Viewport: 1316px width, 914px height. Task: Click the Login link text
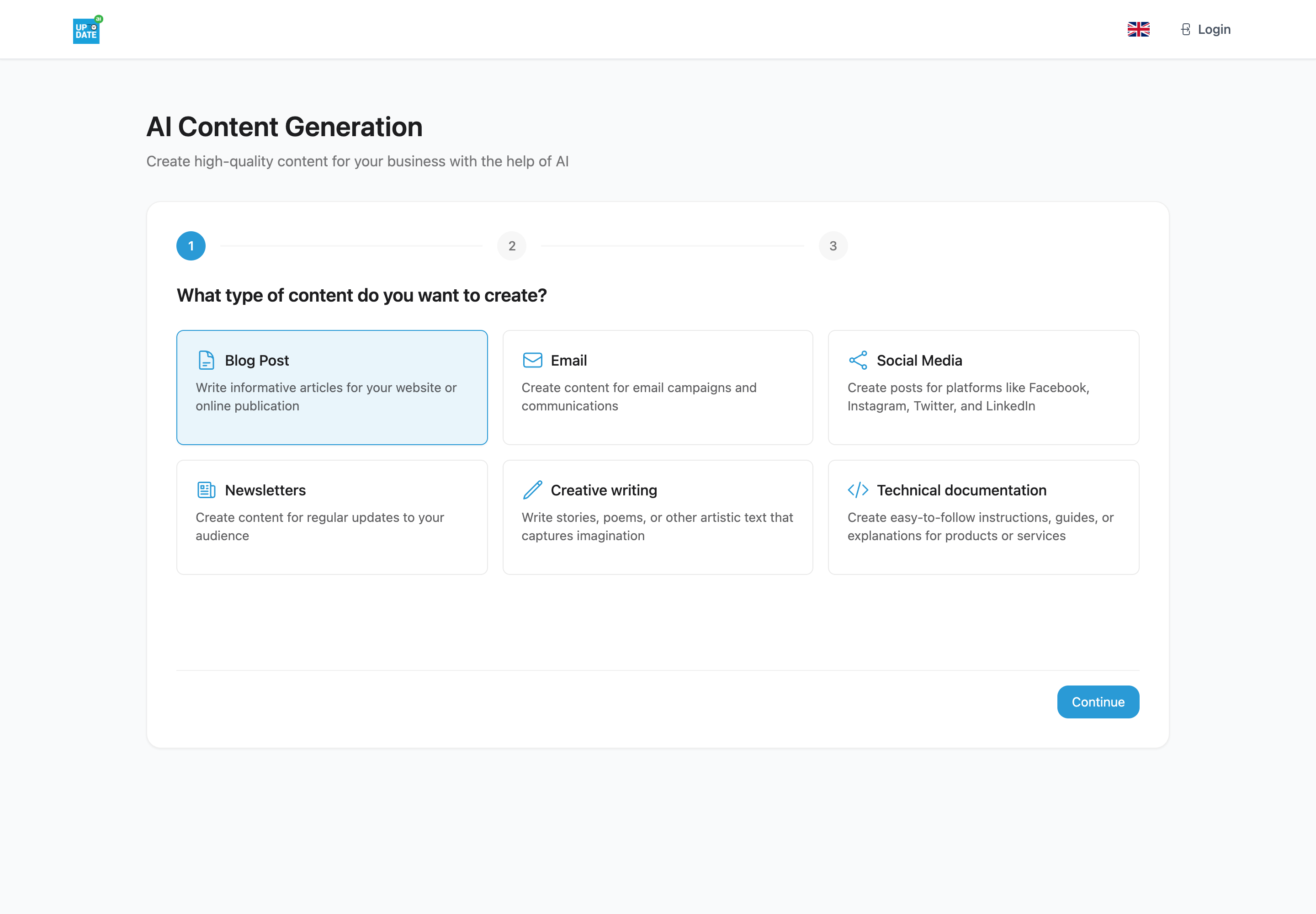click(x=1214, y=29)
